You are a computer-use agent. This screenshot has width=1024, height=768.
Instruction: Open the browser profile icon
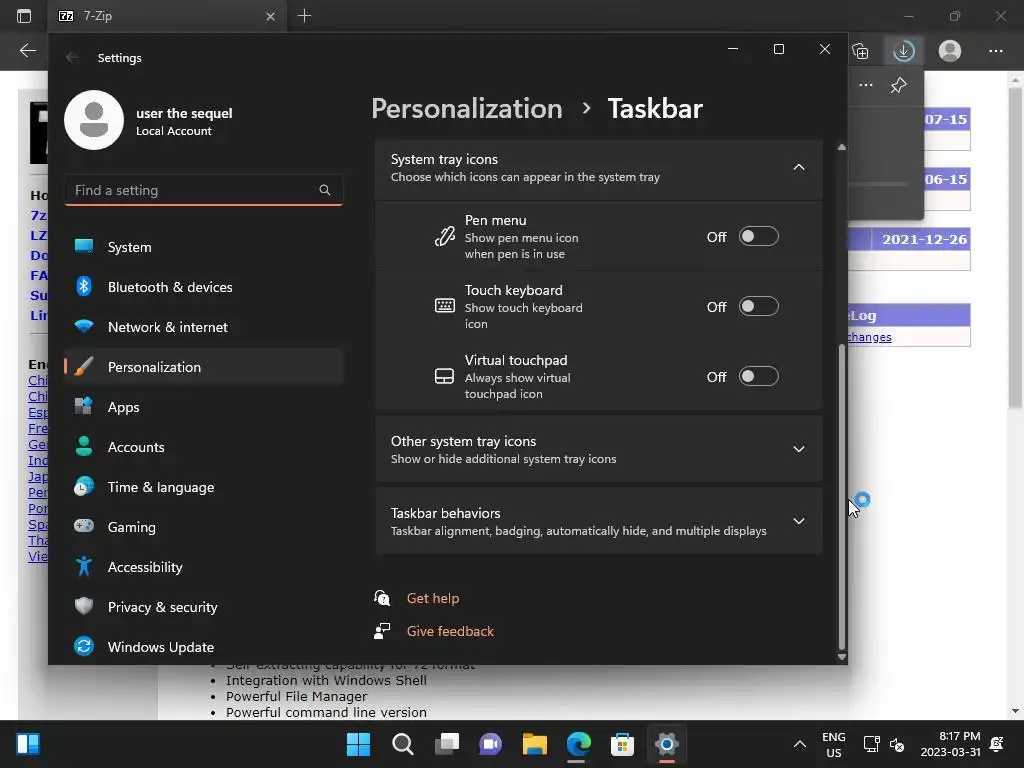pyautogui.click(x=950, y=51)
